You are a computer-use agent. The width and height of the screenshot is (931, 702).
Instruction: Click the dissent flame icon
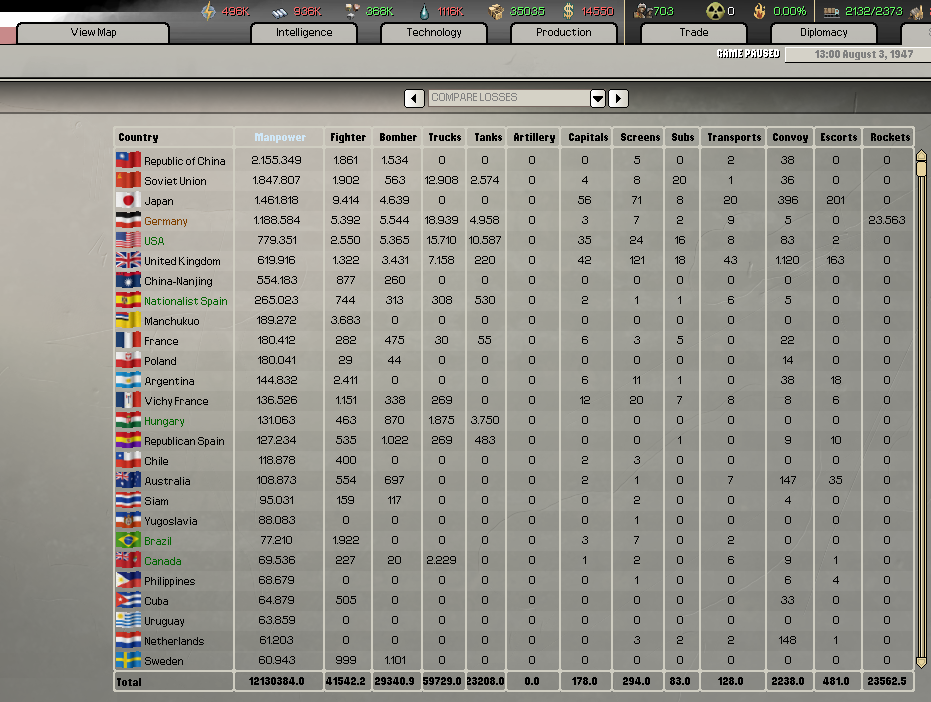point(759,11)
